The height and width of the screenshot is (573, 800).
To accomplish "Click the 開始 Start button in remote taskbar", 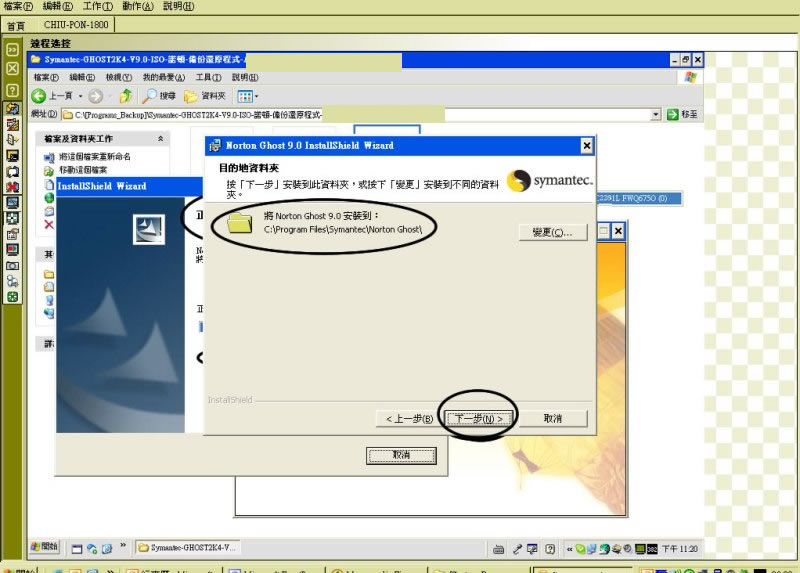I will click(44, 547).
